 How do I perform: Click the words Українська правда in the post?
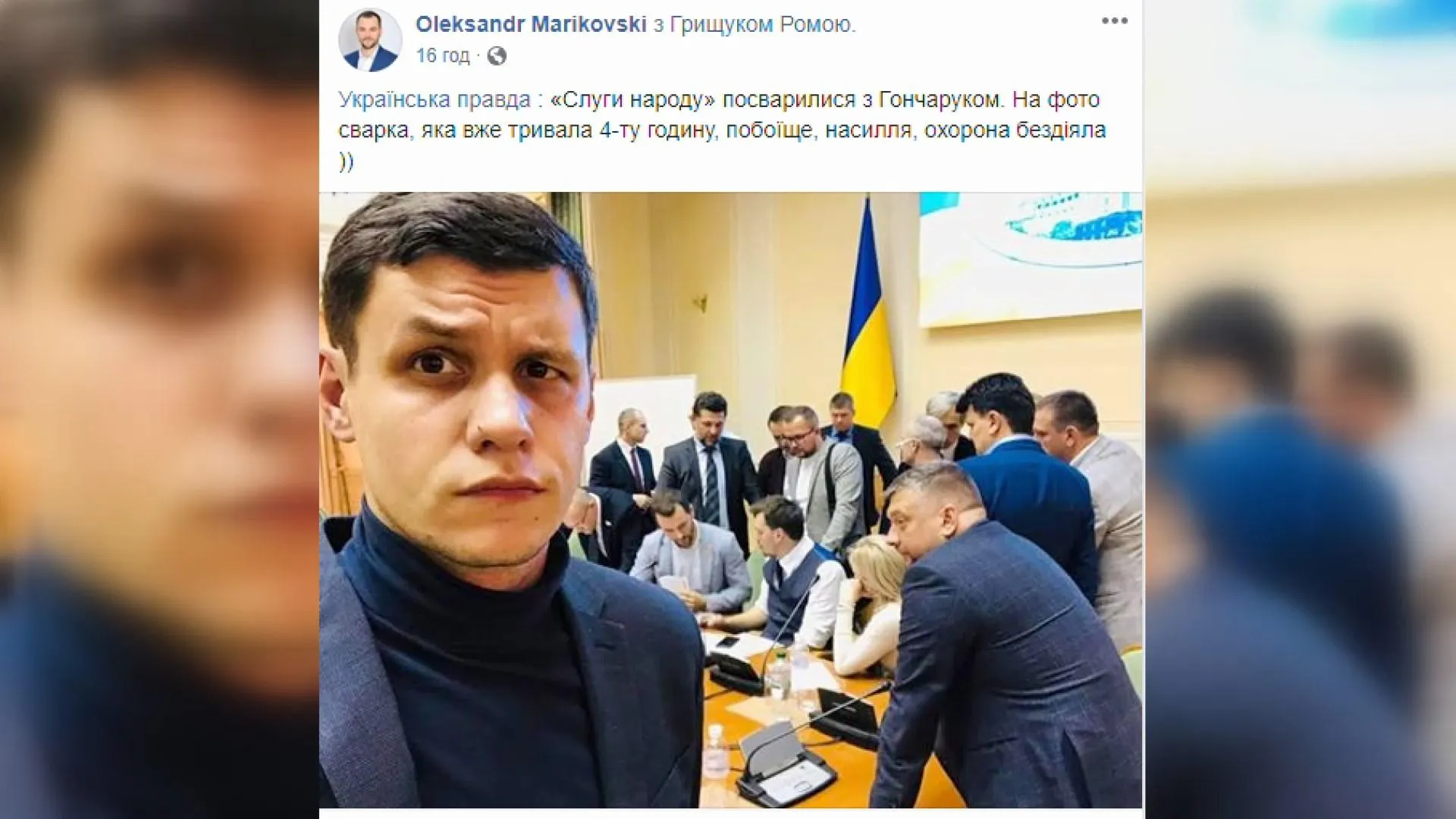[435, 99]
